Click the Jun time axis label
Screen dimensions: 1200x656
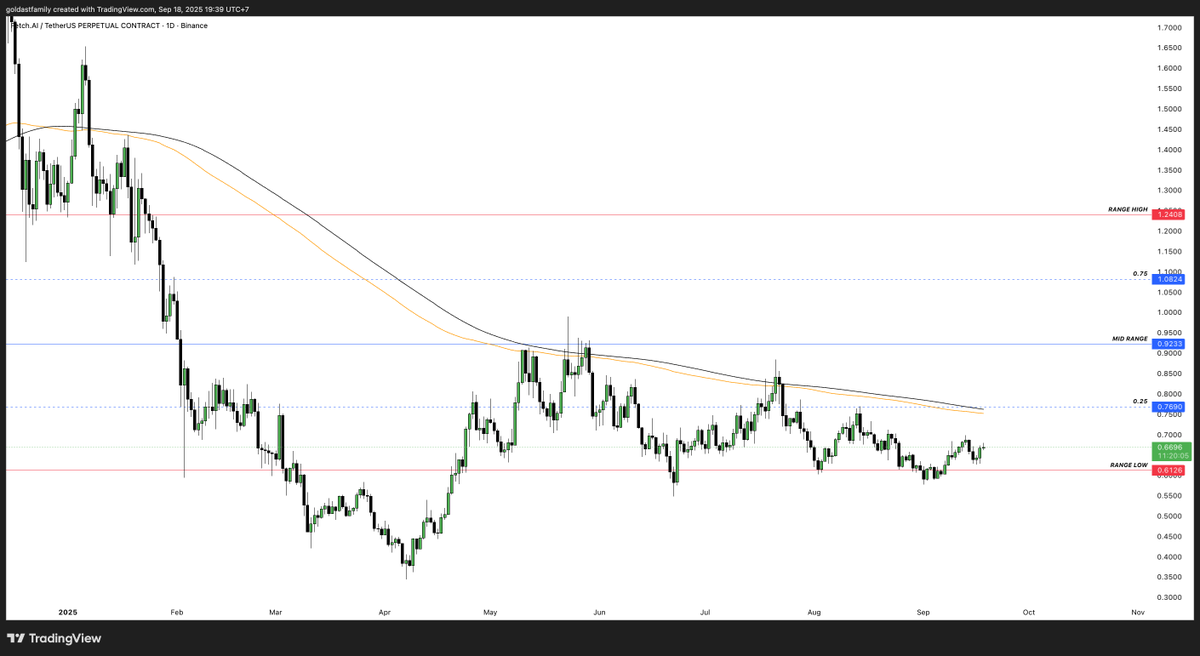pos(599,611)
